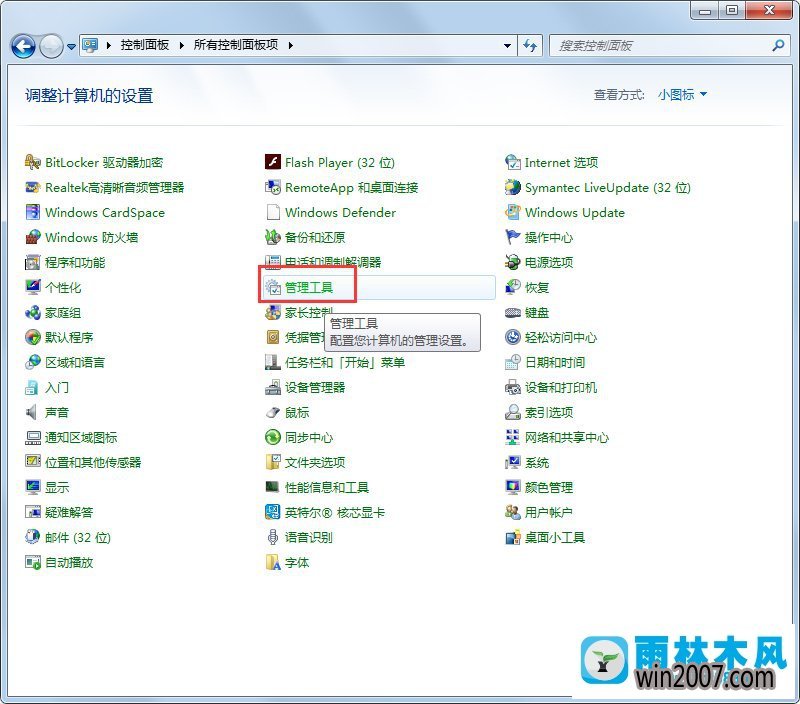Click the Forward navigation button
This screenshot has height=704, width=800.
[51, 46]
